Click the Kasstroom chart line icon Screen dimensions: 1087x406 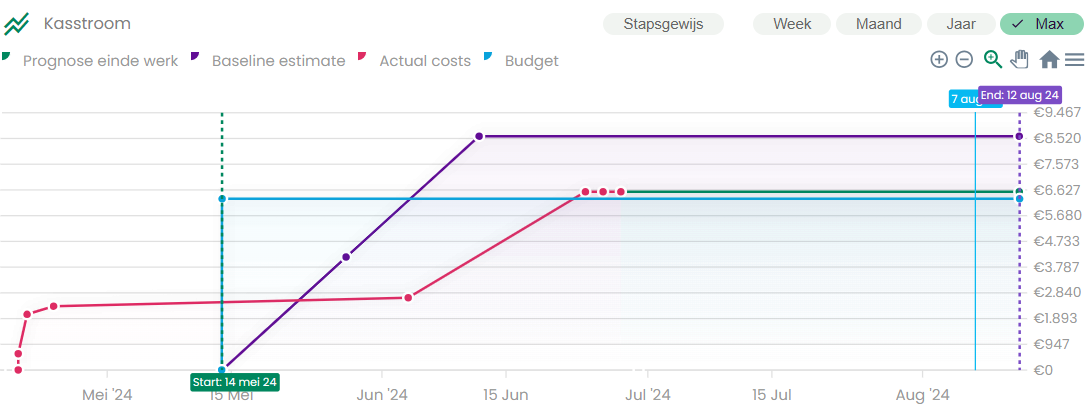16,24
